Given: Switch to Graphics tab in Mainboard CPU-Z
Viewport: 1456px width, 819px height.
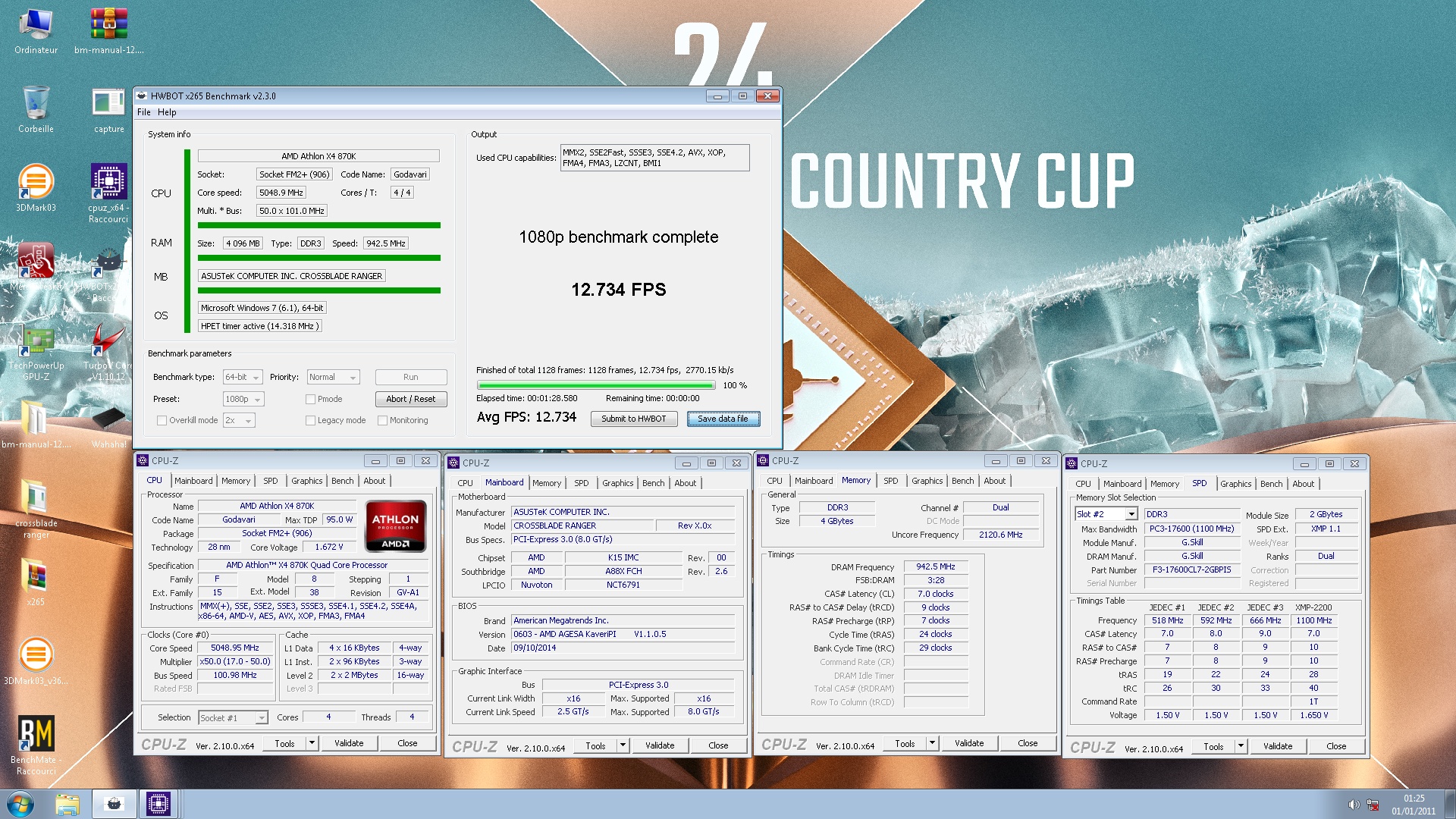Looking at the screenshot, I should 617,483.
